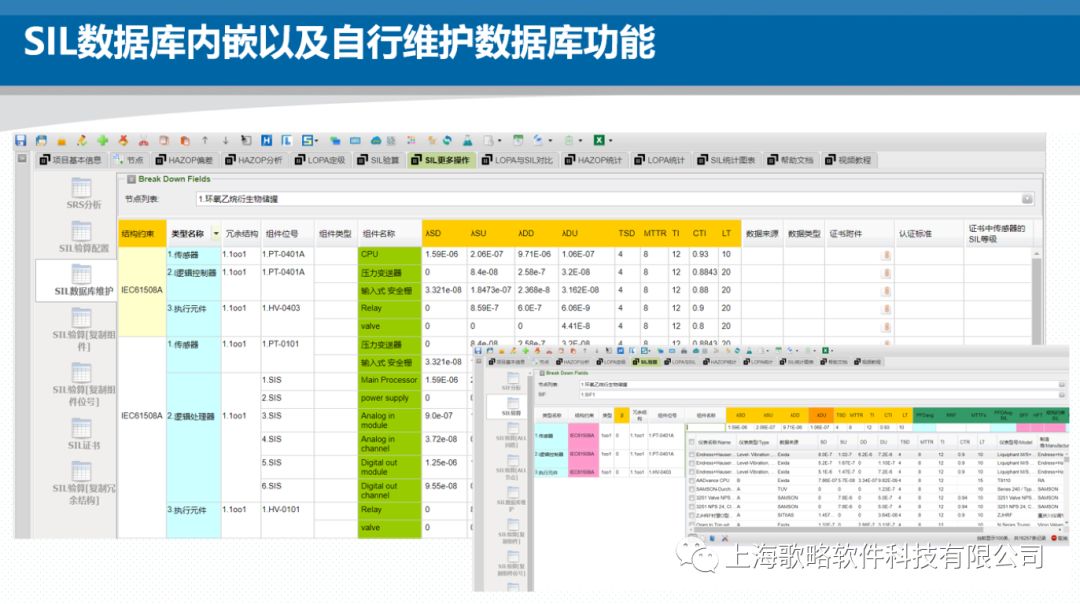This screenshot has width=1080, height=604.
Task: Click certificate attachment icon in CPU row
Action: [886, 255]
